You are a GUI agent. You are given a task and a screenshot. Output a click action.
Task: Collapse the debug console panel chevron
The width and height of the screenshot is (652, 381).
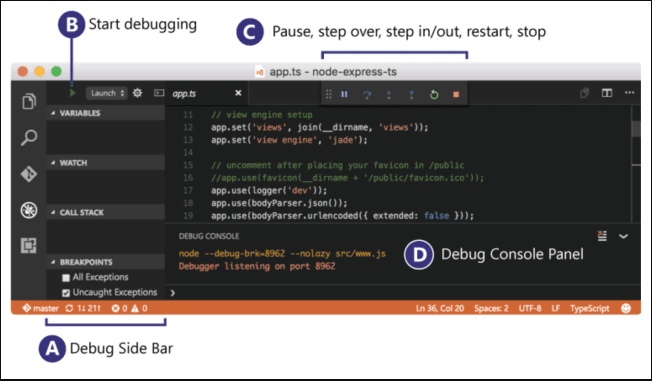623,236
